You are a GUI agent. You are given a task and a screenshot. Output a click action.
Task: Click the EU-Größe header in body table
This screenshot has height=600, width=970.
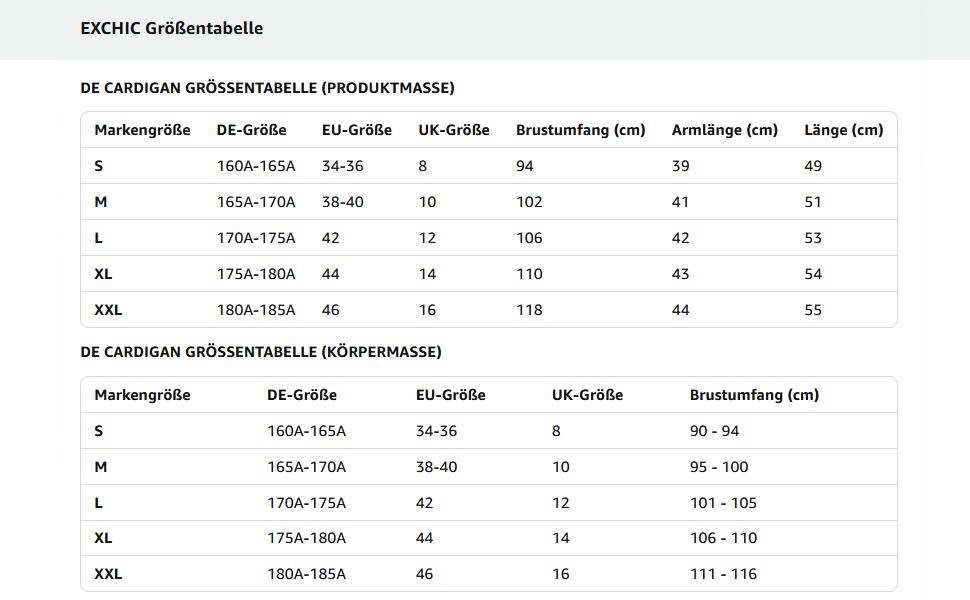[450, 395]
